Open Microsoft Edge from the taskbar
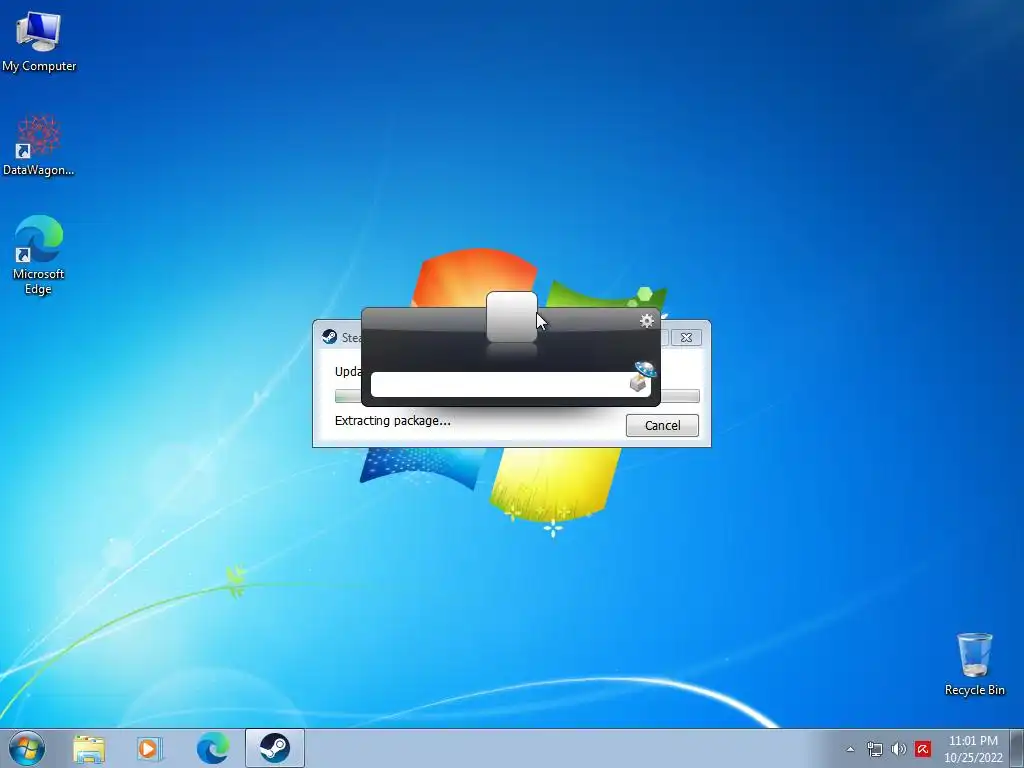The height and width of the screenshot is (768, 1024). coord(213,748)
